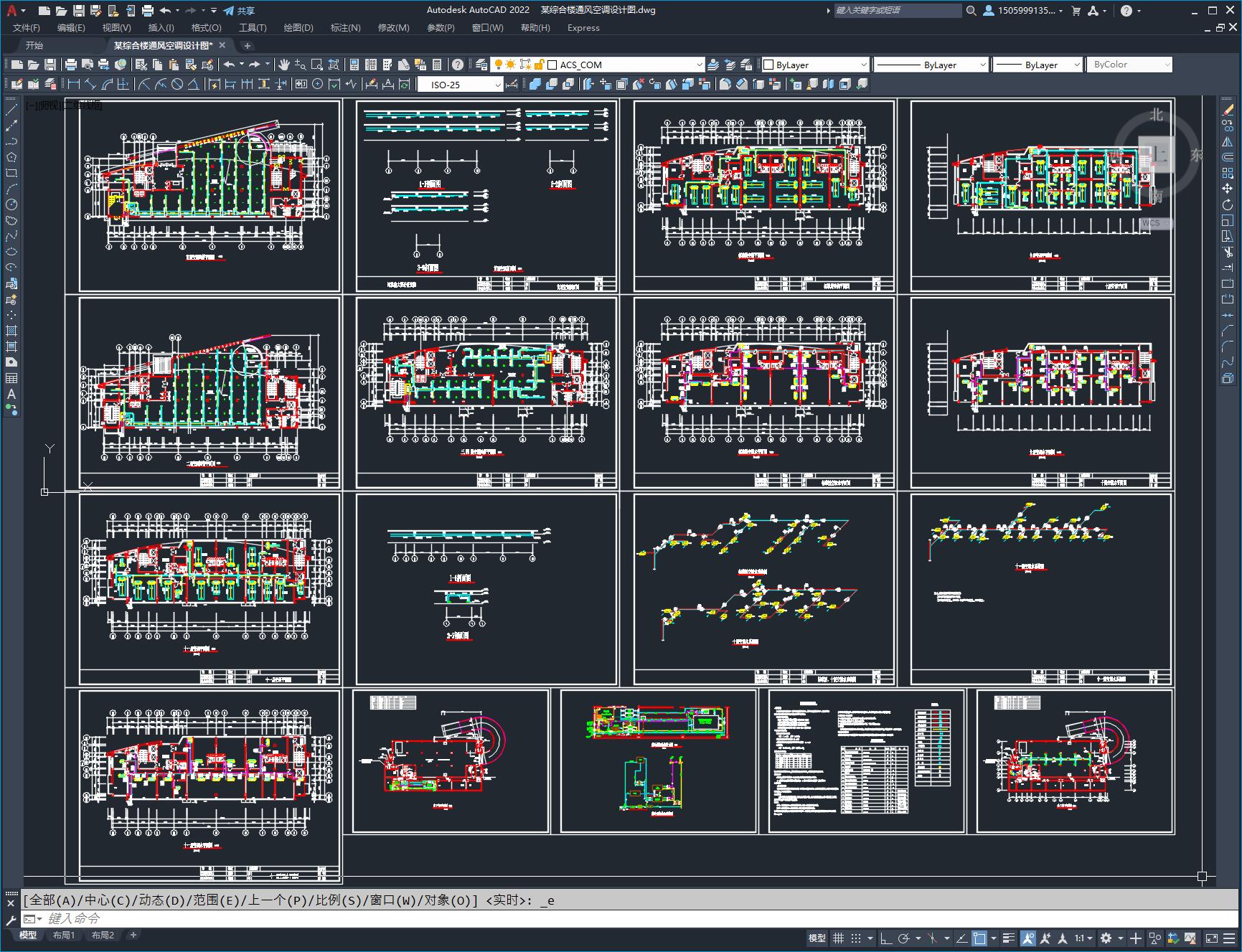Select the Trim tool in the right toolbar
Image resolution: width=1242 pixels, height=952 pixels.
(1228, 252)
